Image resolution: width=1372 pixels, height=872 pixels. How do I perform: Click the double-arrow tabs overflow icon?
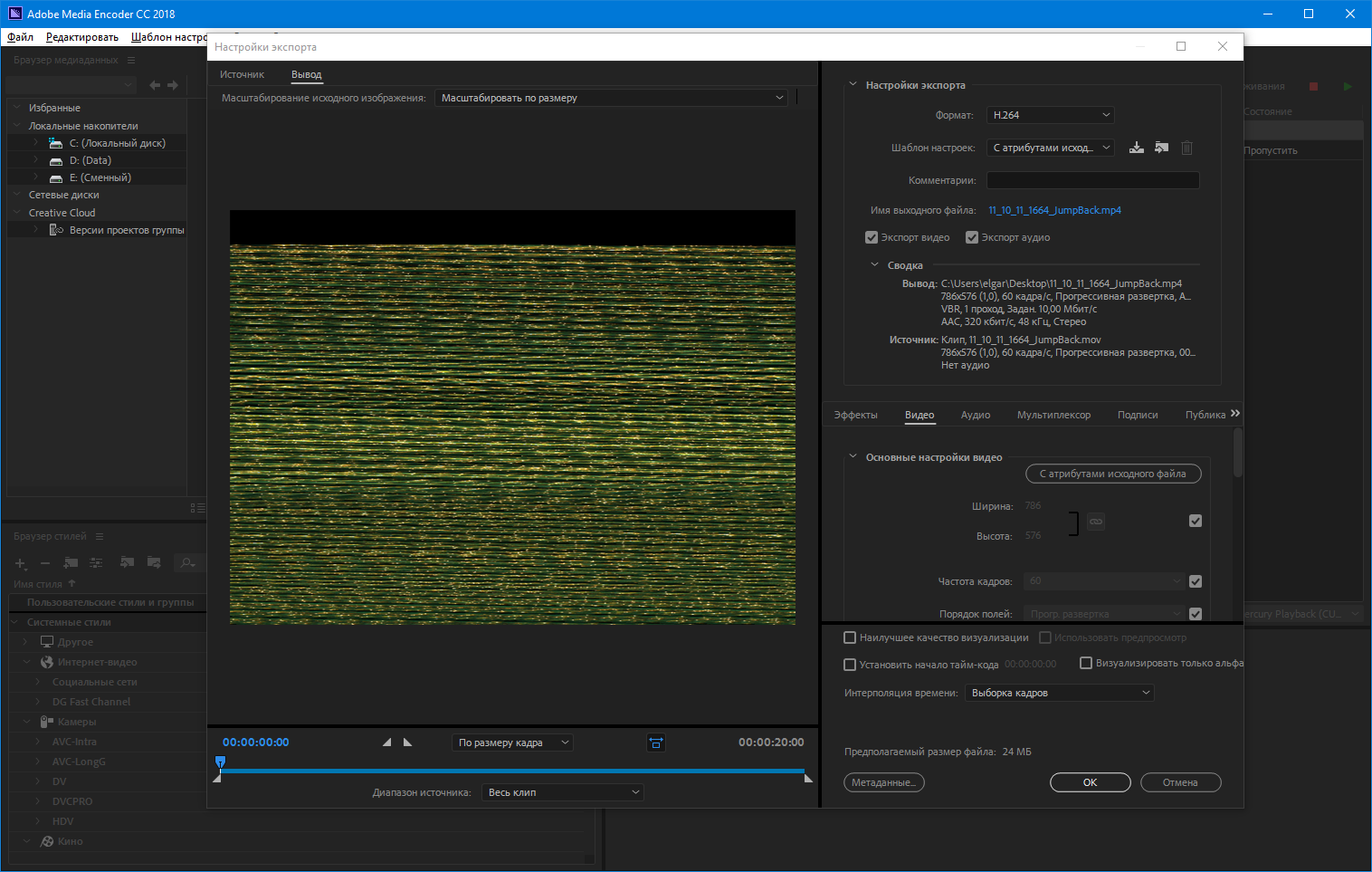click(x=1235, y=414)
